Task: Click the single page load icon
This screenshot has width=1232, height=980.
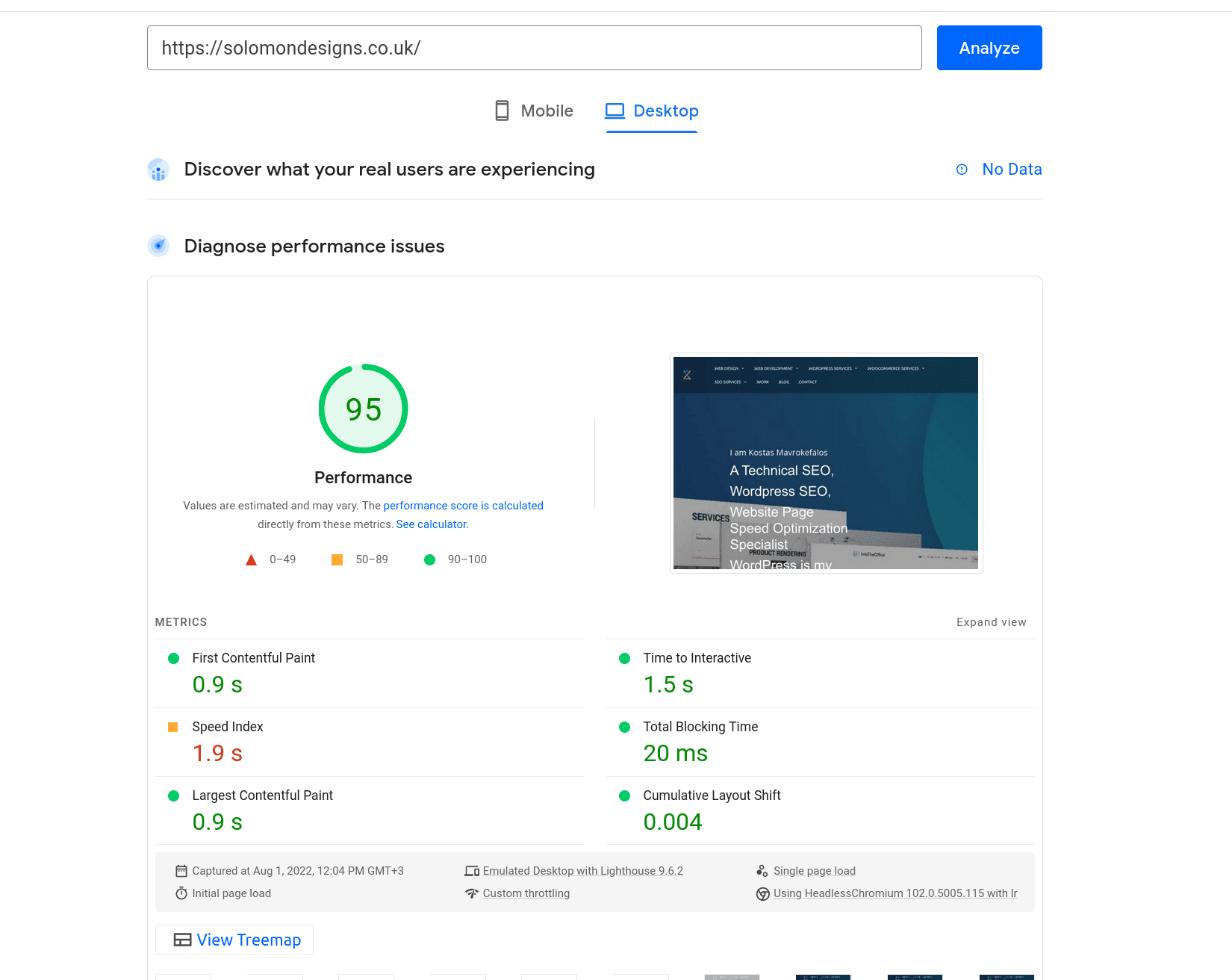Action: point(762,870)
